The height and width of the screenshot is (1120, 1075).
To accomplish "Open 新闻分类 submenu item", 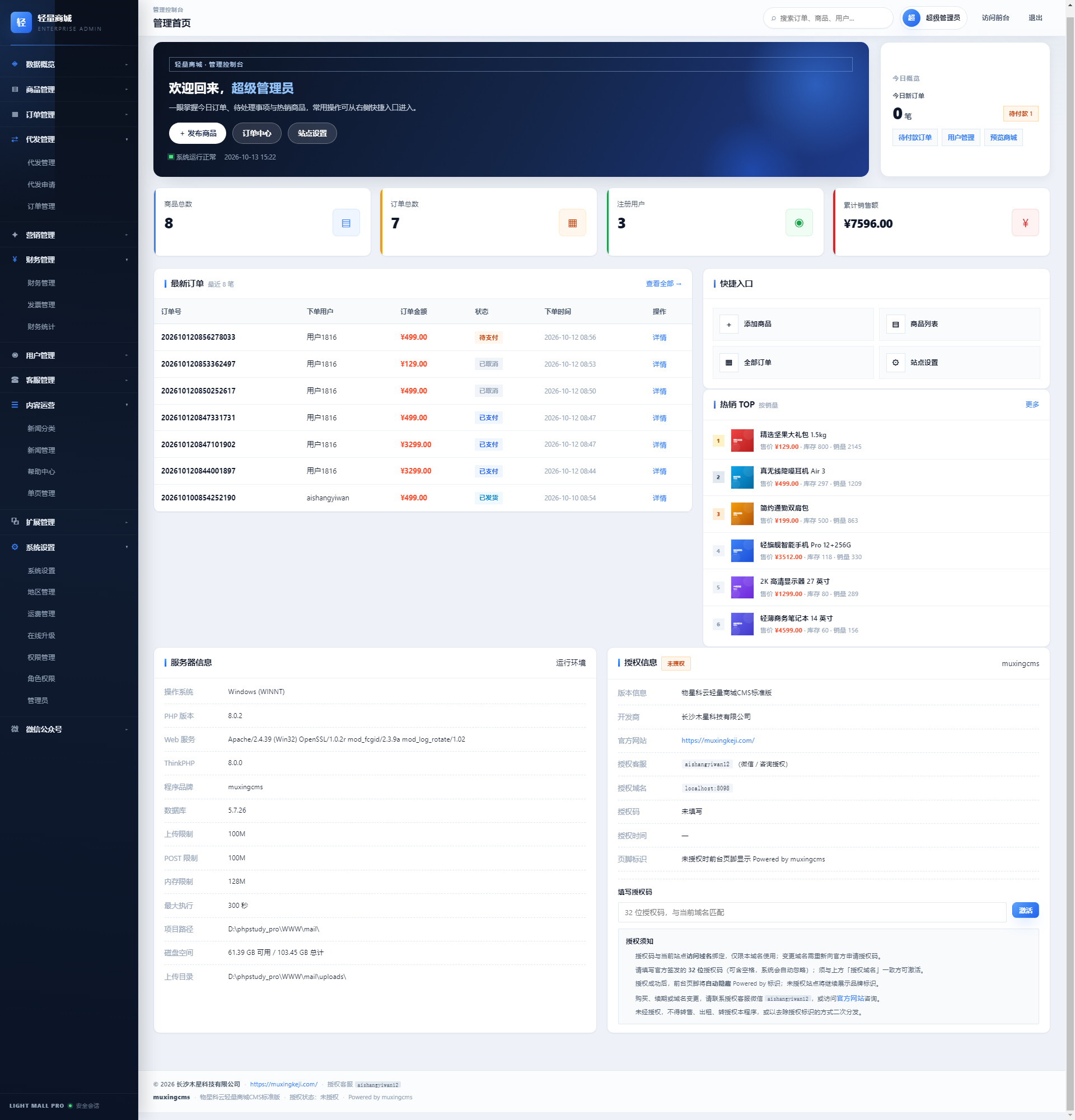I will (x=41, y=429).
